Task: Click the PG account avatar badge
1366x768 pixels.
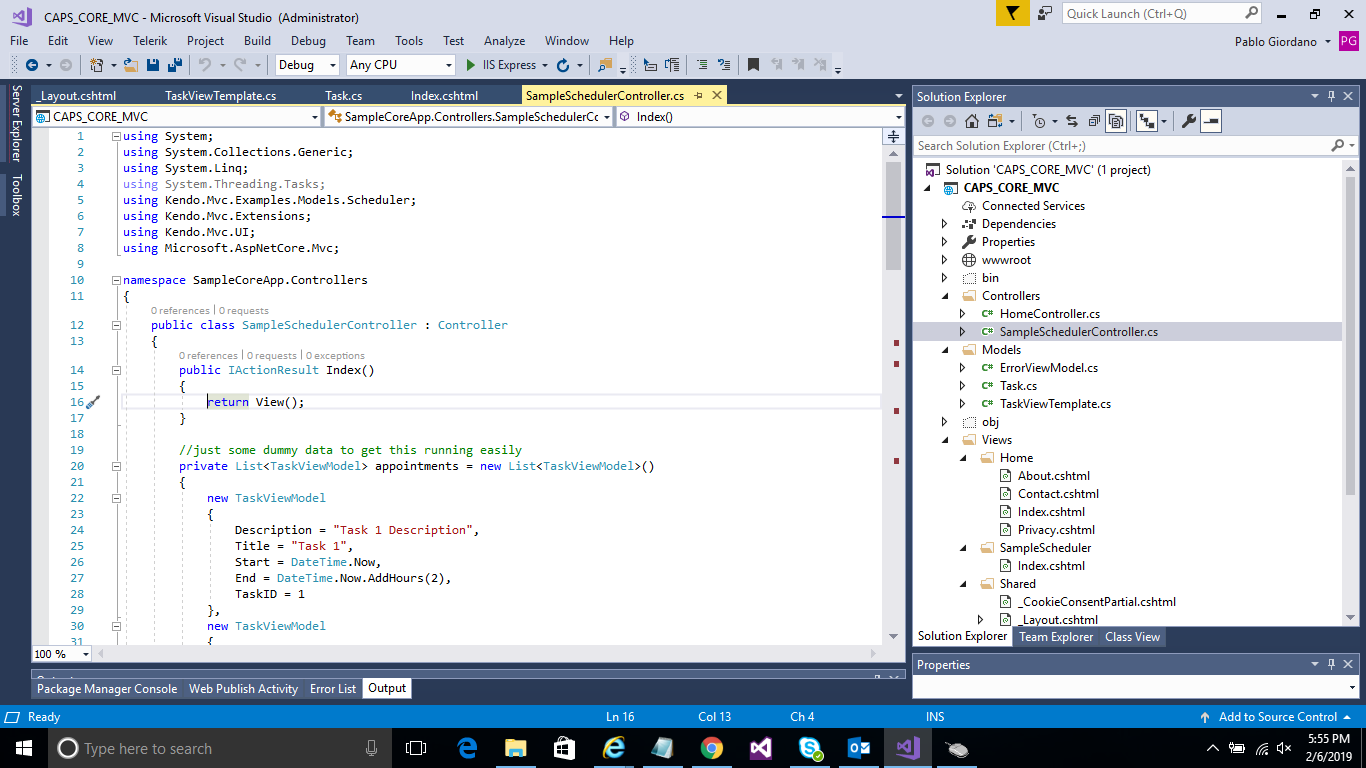Action: [1348, 41]
